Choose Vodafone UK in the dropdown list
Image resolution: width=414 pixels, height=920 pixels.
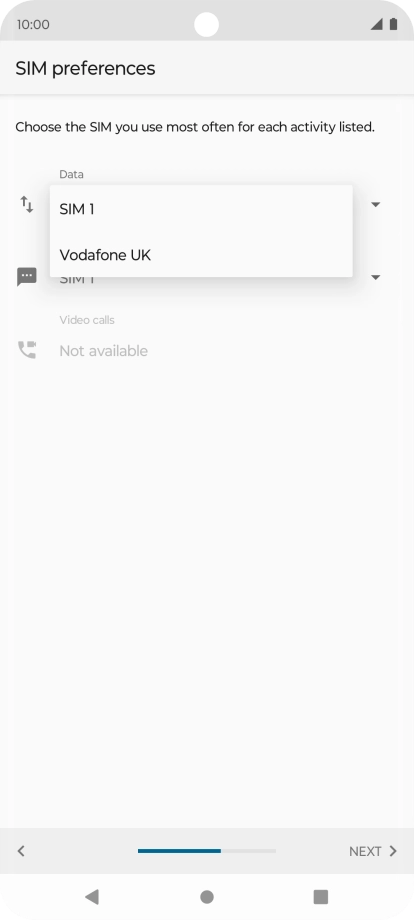click(201, 255)
